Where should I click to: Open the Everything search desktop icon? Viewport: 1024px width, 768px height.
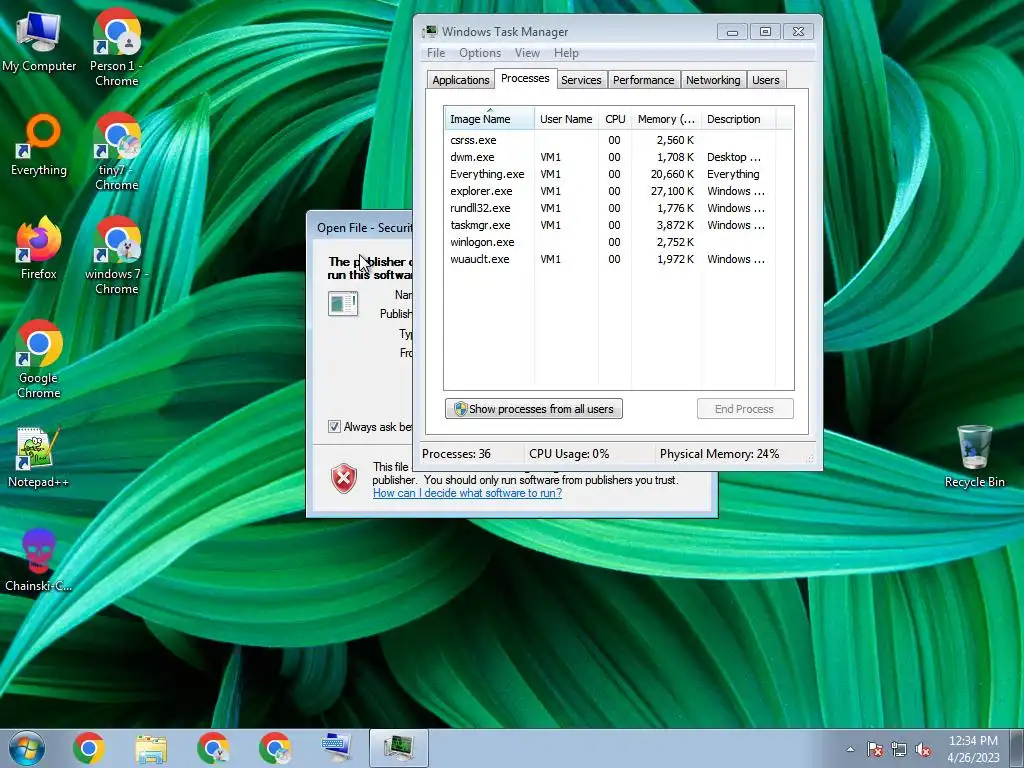[x=39, y=145]
